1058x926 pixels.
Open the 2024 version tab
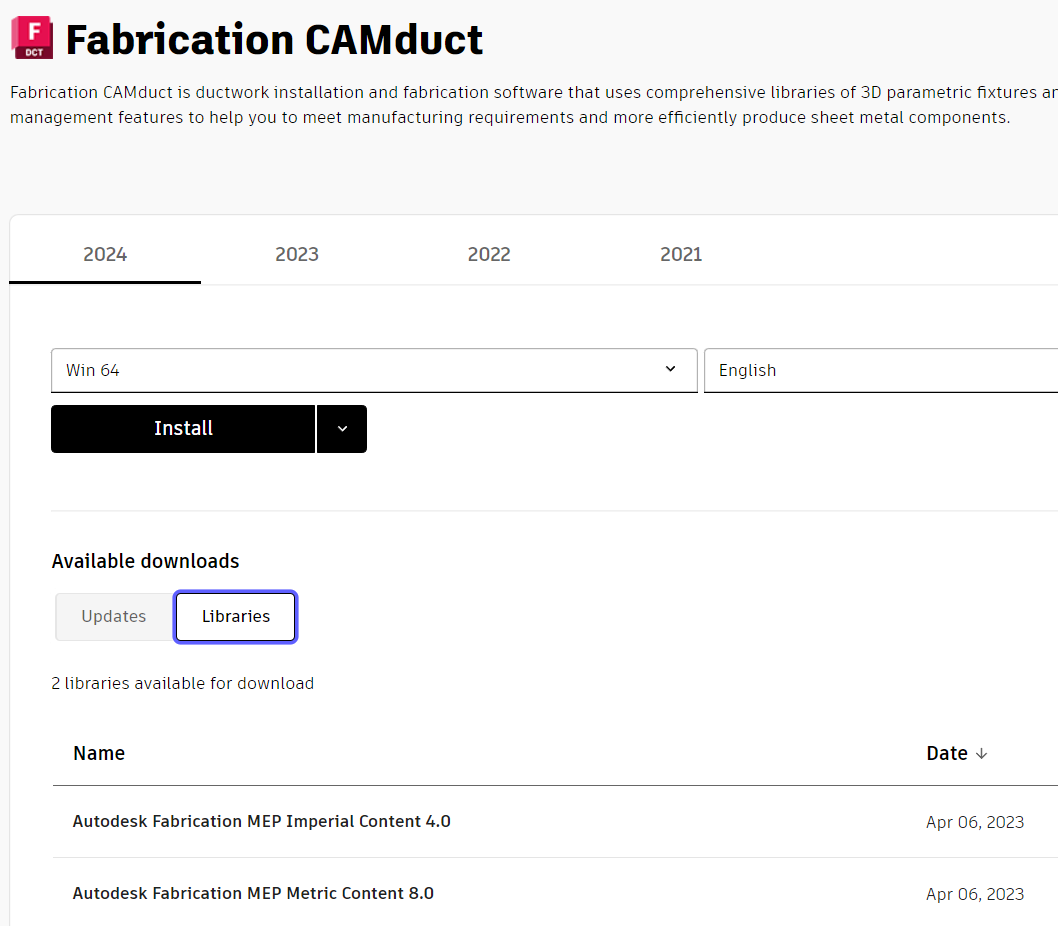click(x=105, y=254)
